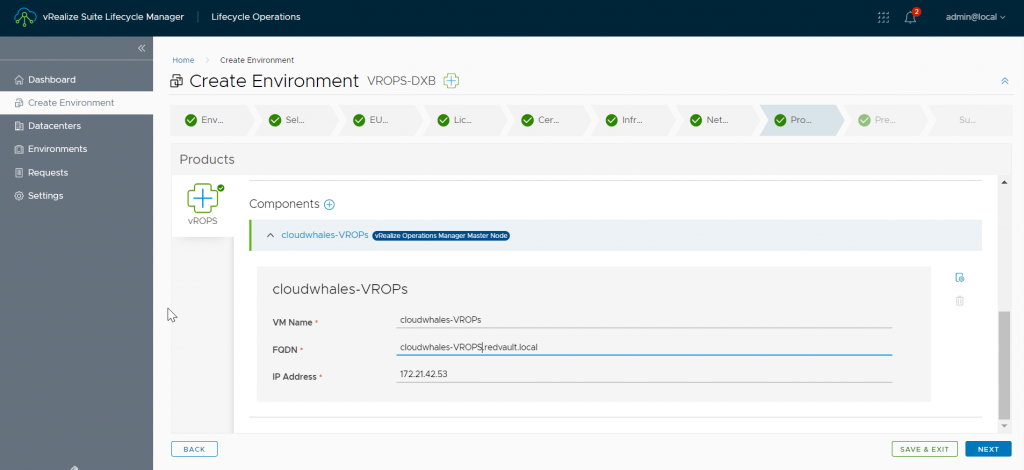
Task: Collapse the wizard header double-chevron
Action: point(1004,81)
